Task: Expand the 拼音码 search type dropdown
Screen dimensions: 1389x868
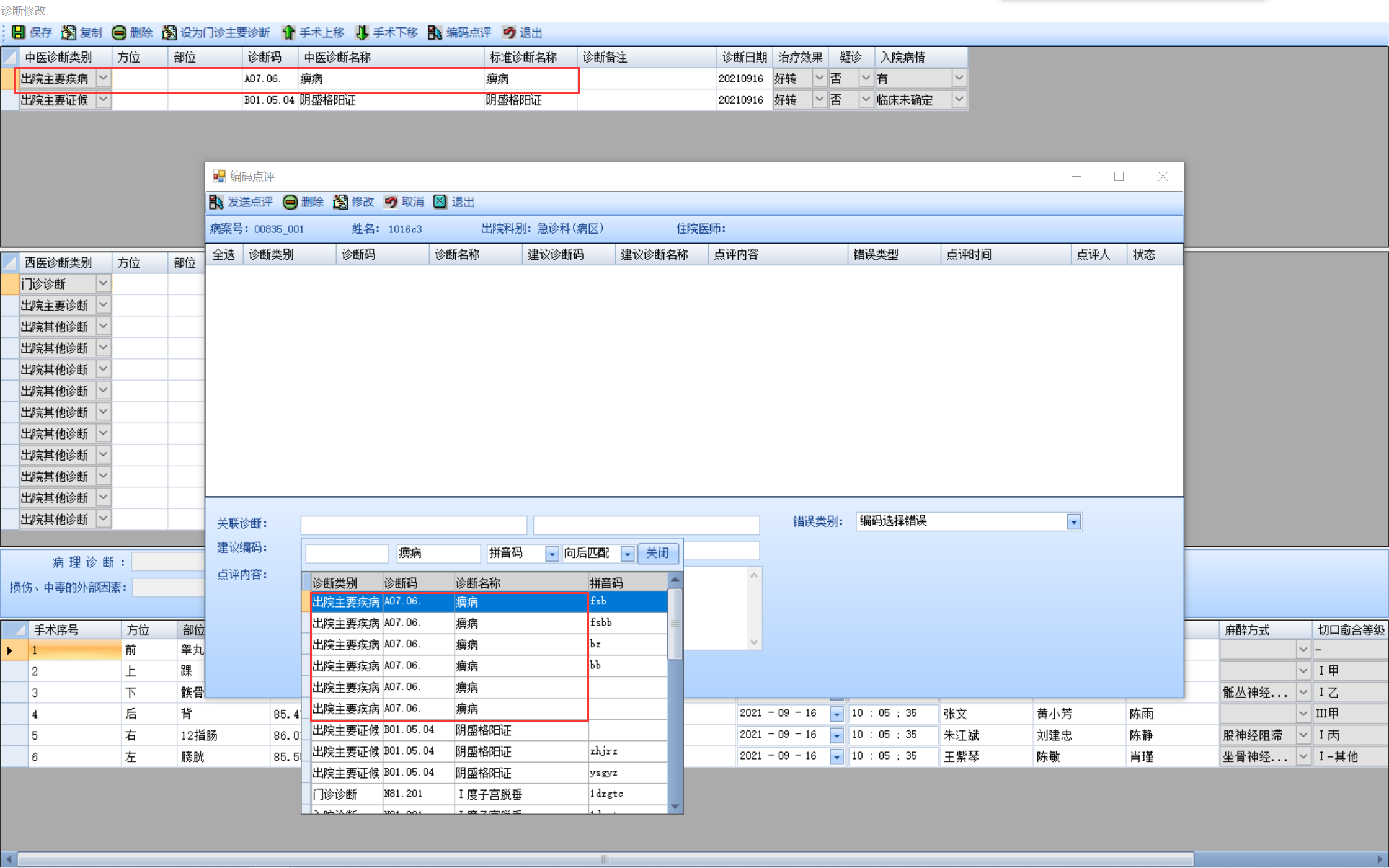Action: [x=551, y=554]
